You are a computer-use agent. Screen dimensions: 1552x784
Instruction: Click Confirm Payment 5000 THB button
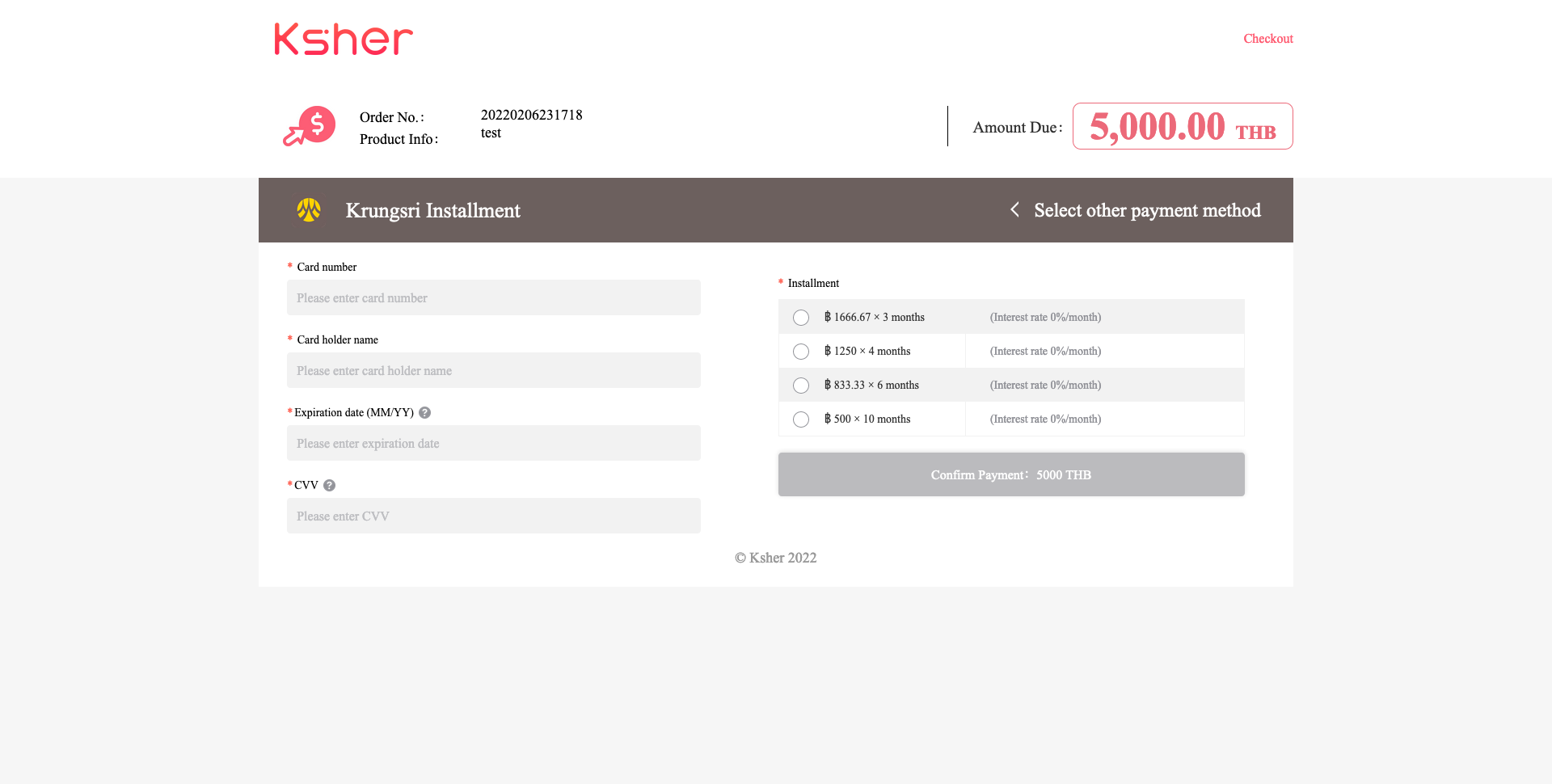click(x=1011, y=474)
